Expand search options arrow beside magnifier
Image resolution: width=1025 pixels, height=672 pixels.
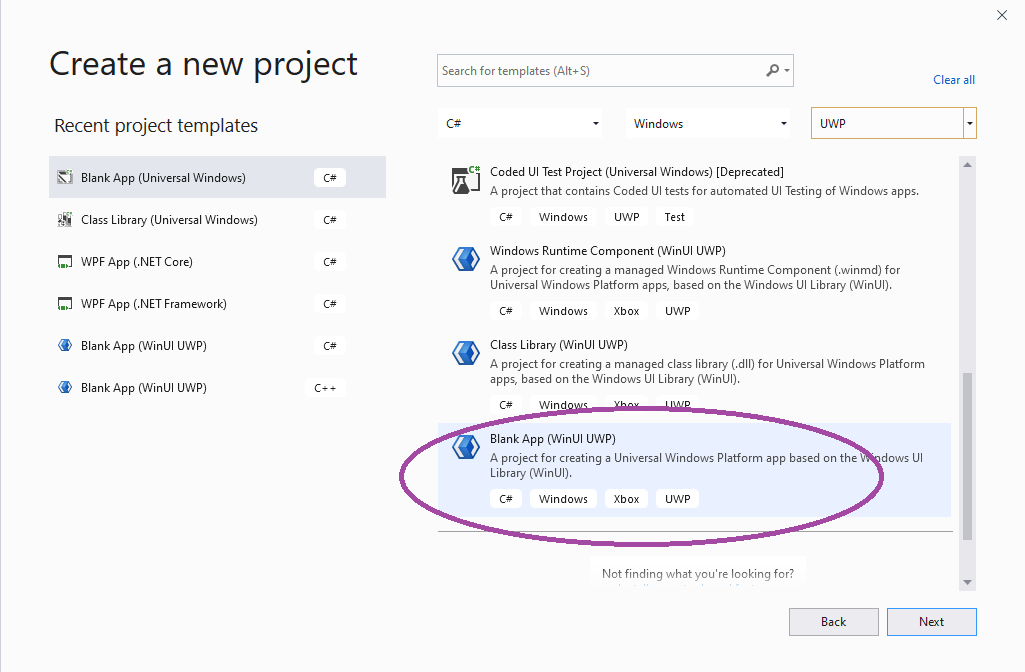(787, 71)
